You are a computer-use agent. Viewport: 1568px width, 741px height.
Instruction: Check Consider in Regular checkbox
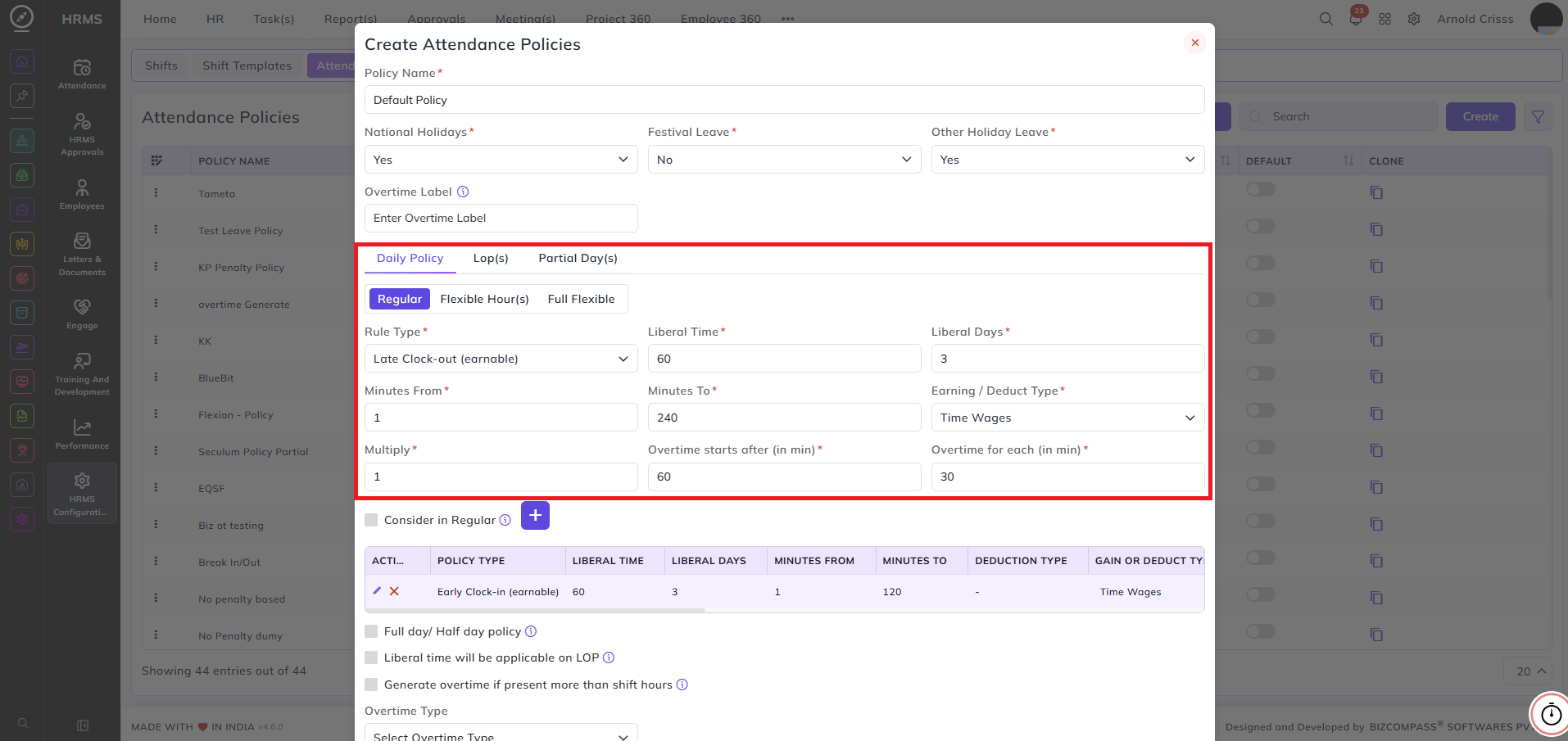pyautogui.click(x=371, y=520)
